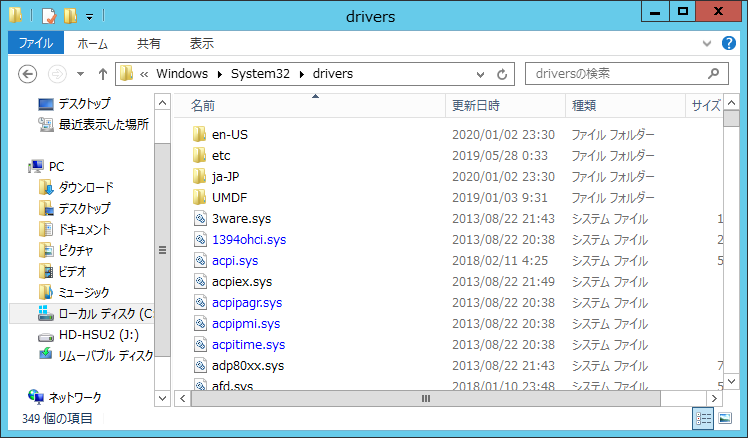
Task: Click the horizontal scrollbar thumb
Action: pos(426,398)
